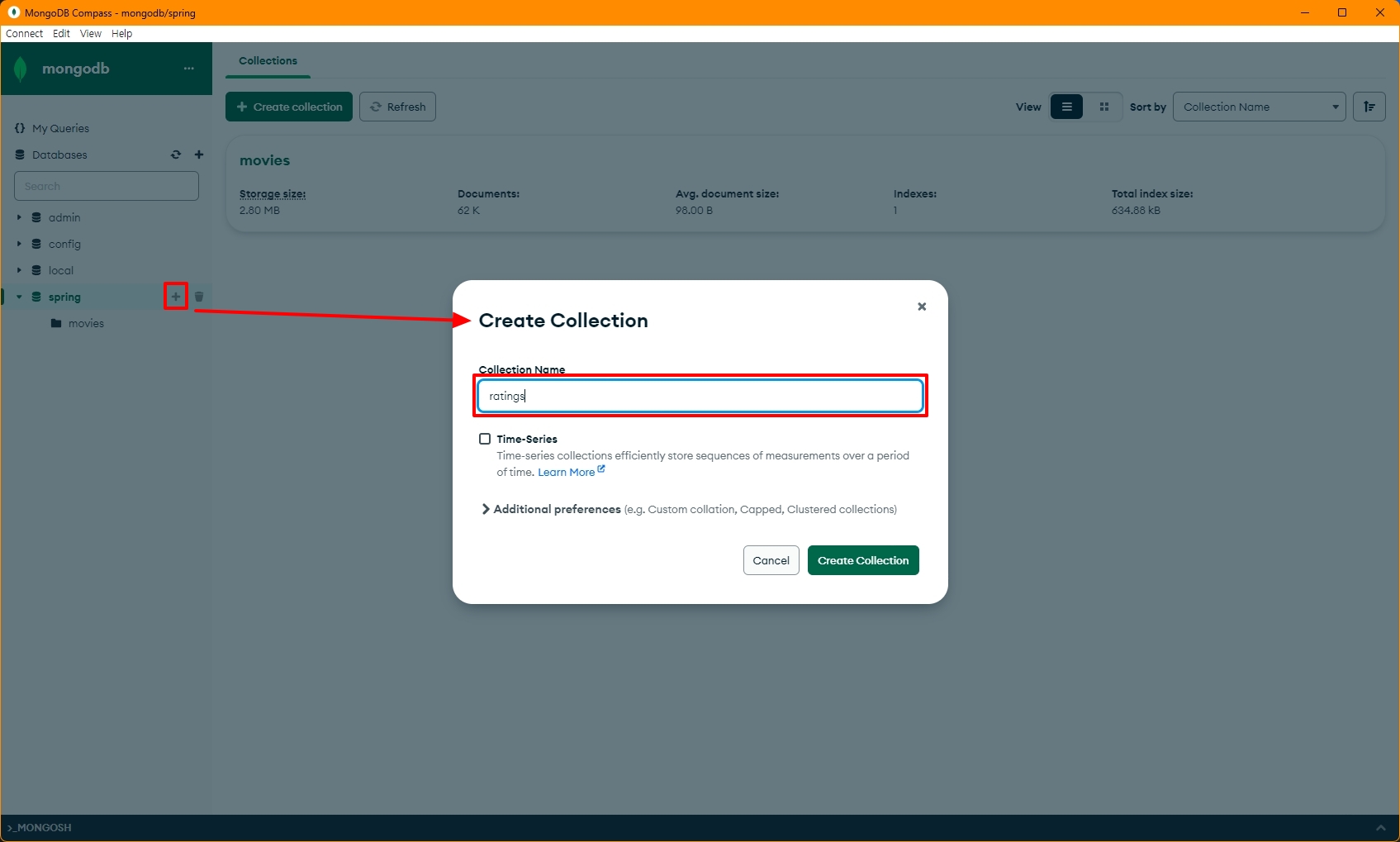Click the mongodb connection name in sidebar
1400x842 pixels.
coord(76,69)
